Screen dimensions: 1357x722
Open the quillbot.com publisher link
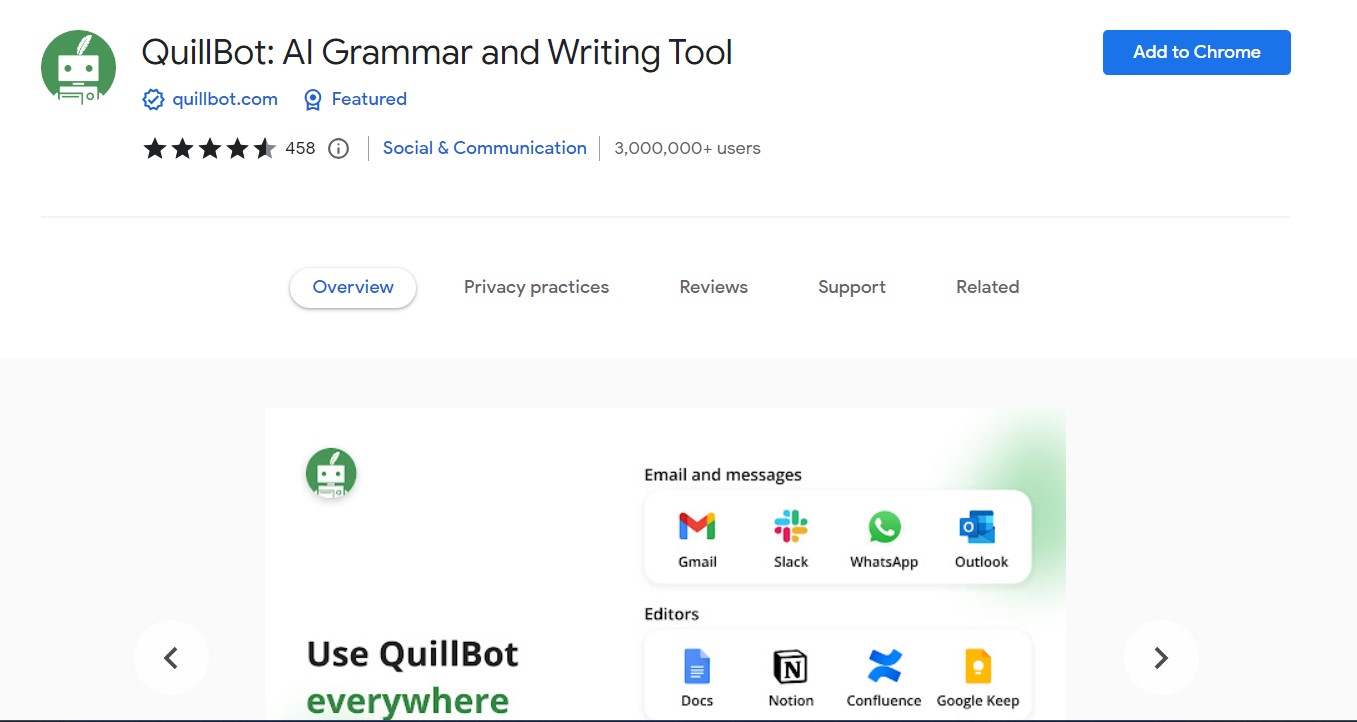pos(225,99)
